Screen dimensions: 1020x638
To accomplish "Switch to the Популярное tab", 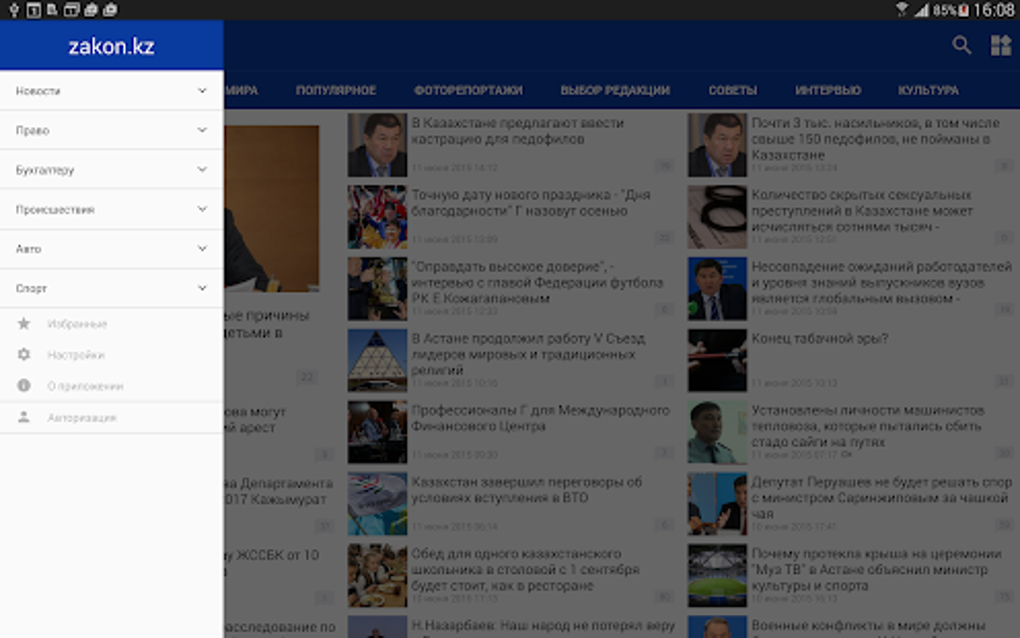I will pyautogui.click(x=336, y=90).
